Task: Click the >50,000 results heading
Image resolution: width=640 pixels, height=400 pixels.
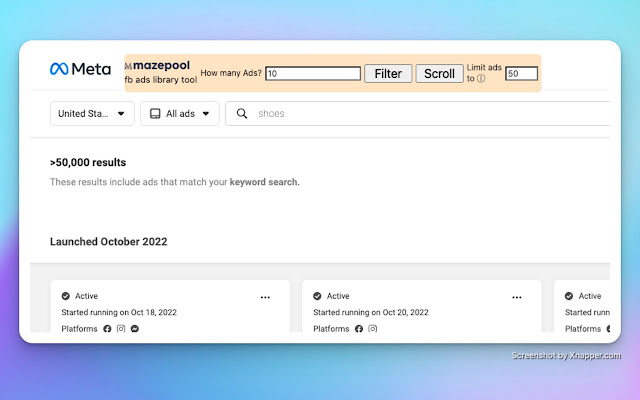Action: point(88,162)
